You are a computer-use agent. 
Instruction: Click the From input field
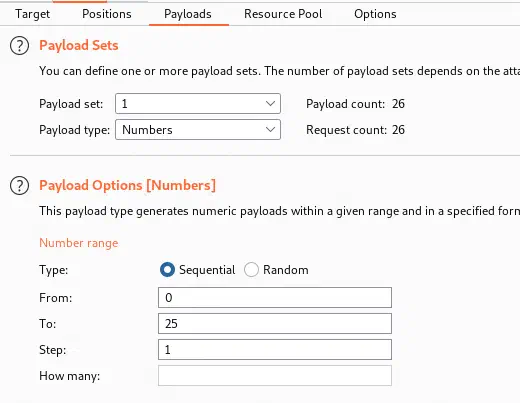(275, 298)
